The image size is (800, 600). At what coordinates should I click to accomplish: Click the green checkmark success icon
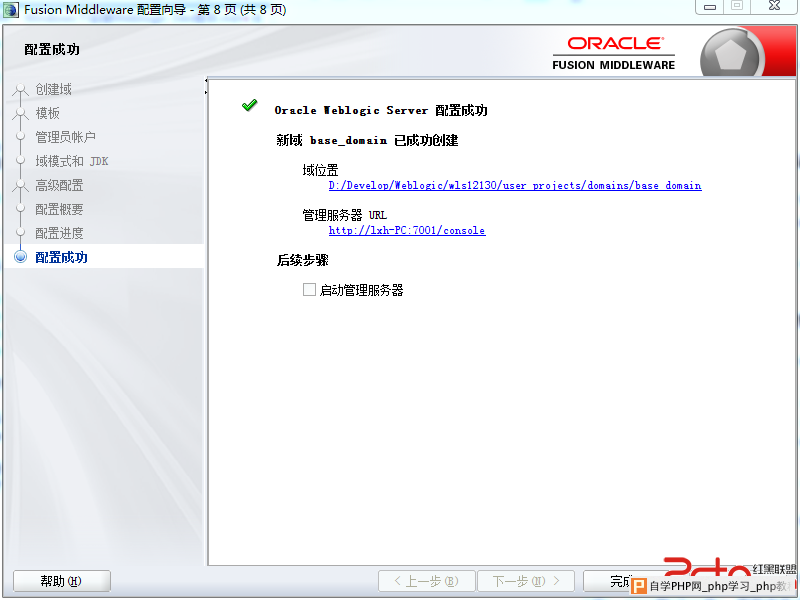tap(249, 105)
